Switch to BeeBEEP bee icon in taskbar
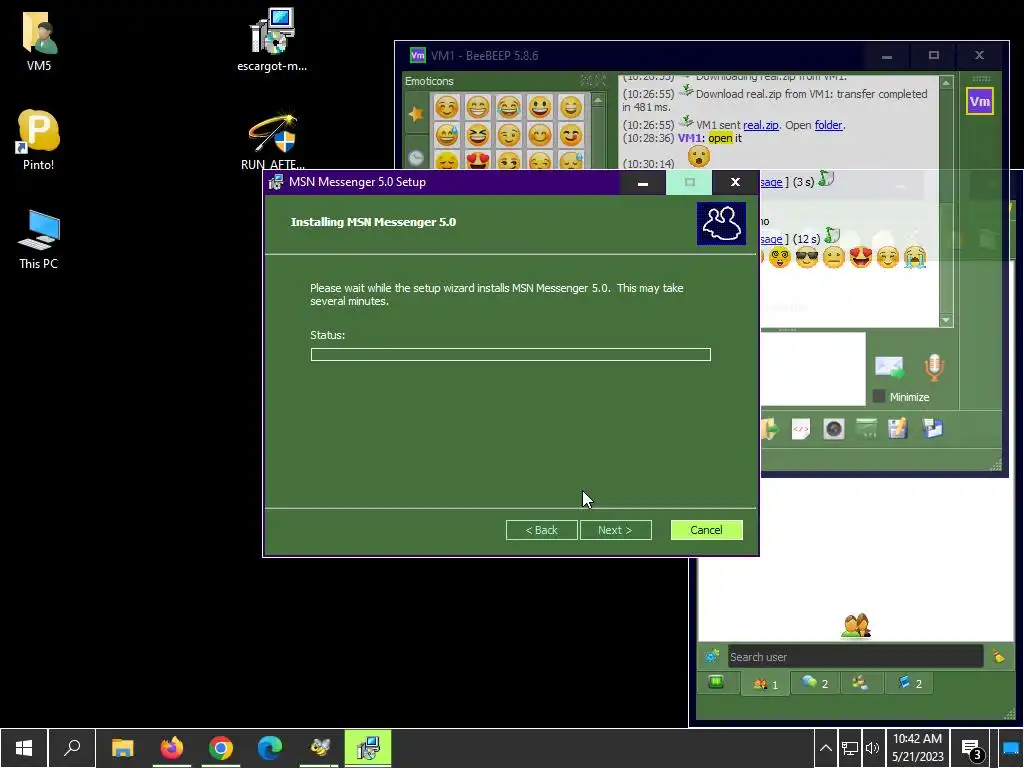This screenshot has height=768, width=1024. click(319, 748)
